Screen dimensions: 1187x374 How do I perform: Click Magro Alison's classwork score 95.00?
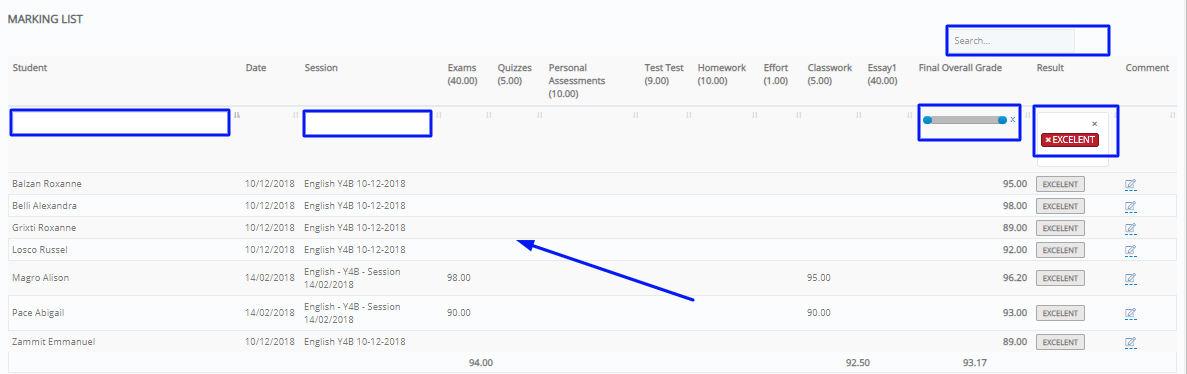point(818,279)
